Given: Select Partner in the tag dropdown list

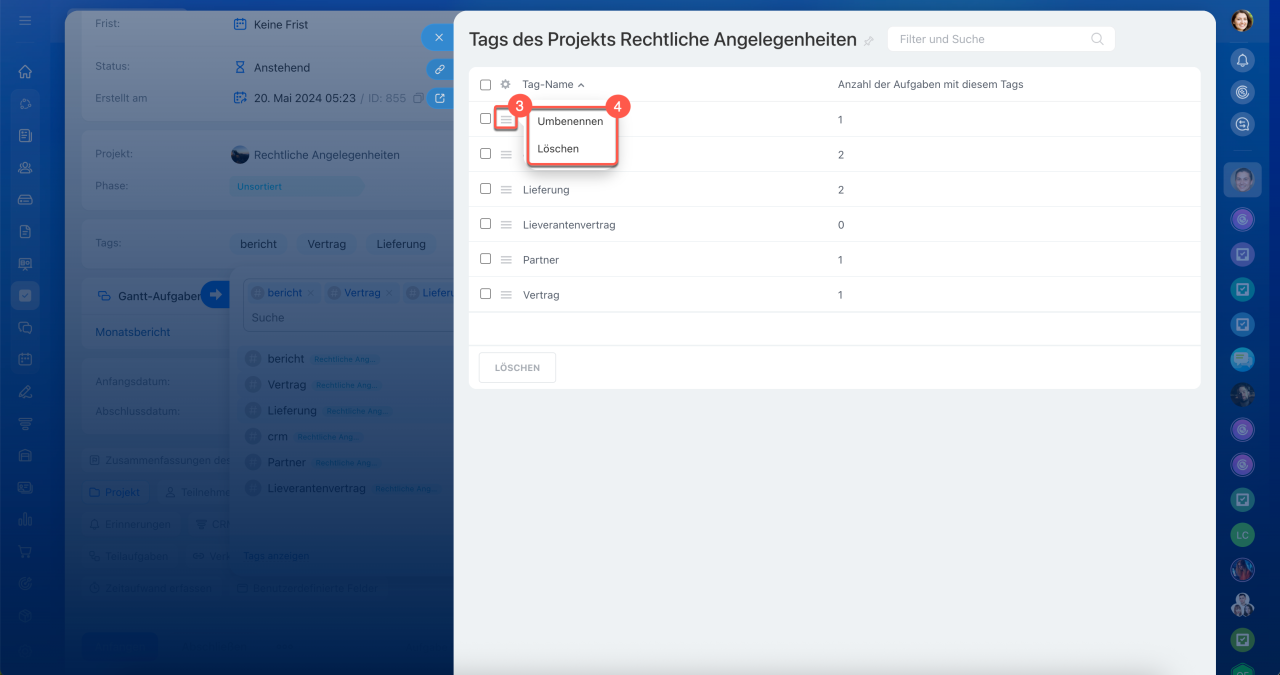Looking at the screenshot, I should [x=287, y=463].
